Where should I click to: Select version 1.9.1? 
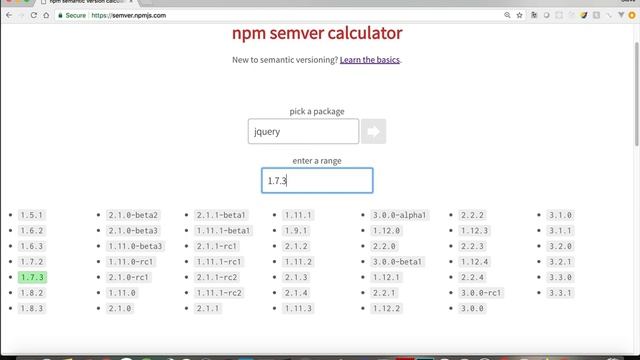[x=296, y=231]
